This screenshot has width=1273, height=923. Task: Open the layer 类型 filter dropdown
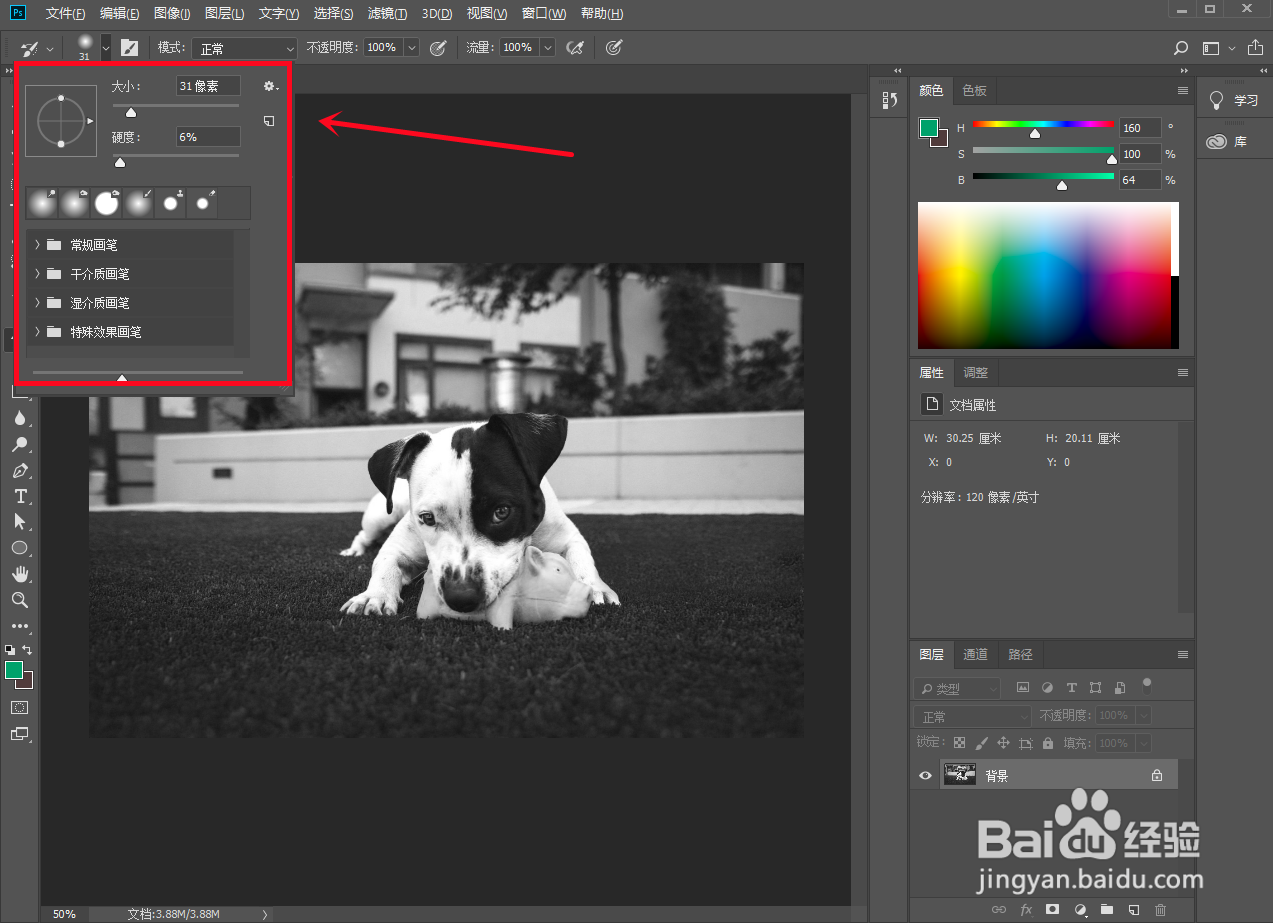[x=958, y=688]
